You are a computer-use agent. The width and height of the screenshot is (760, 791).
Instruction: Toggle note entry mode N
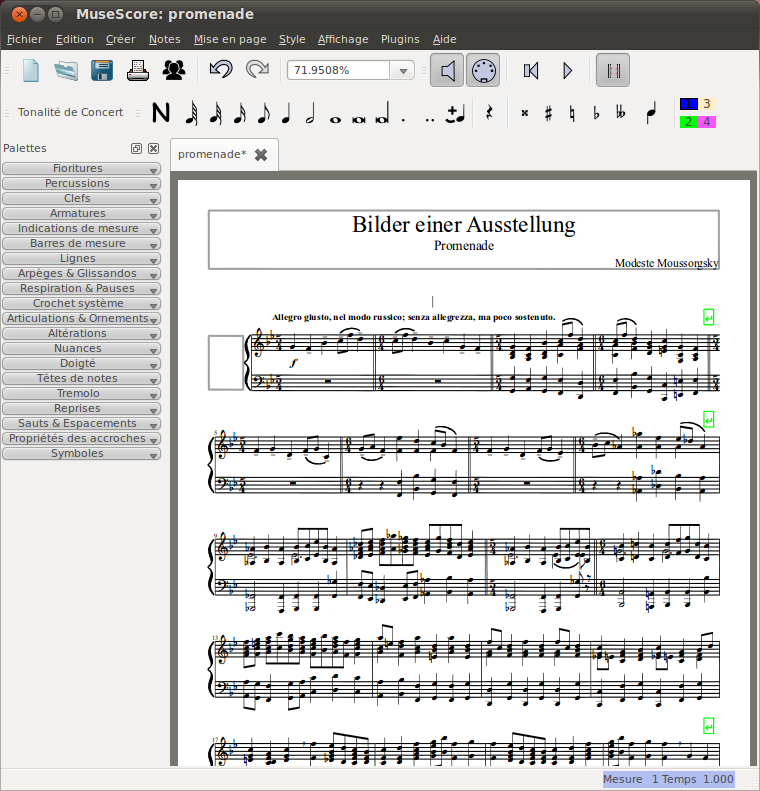[161, 112]
